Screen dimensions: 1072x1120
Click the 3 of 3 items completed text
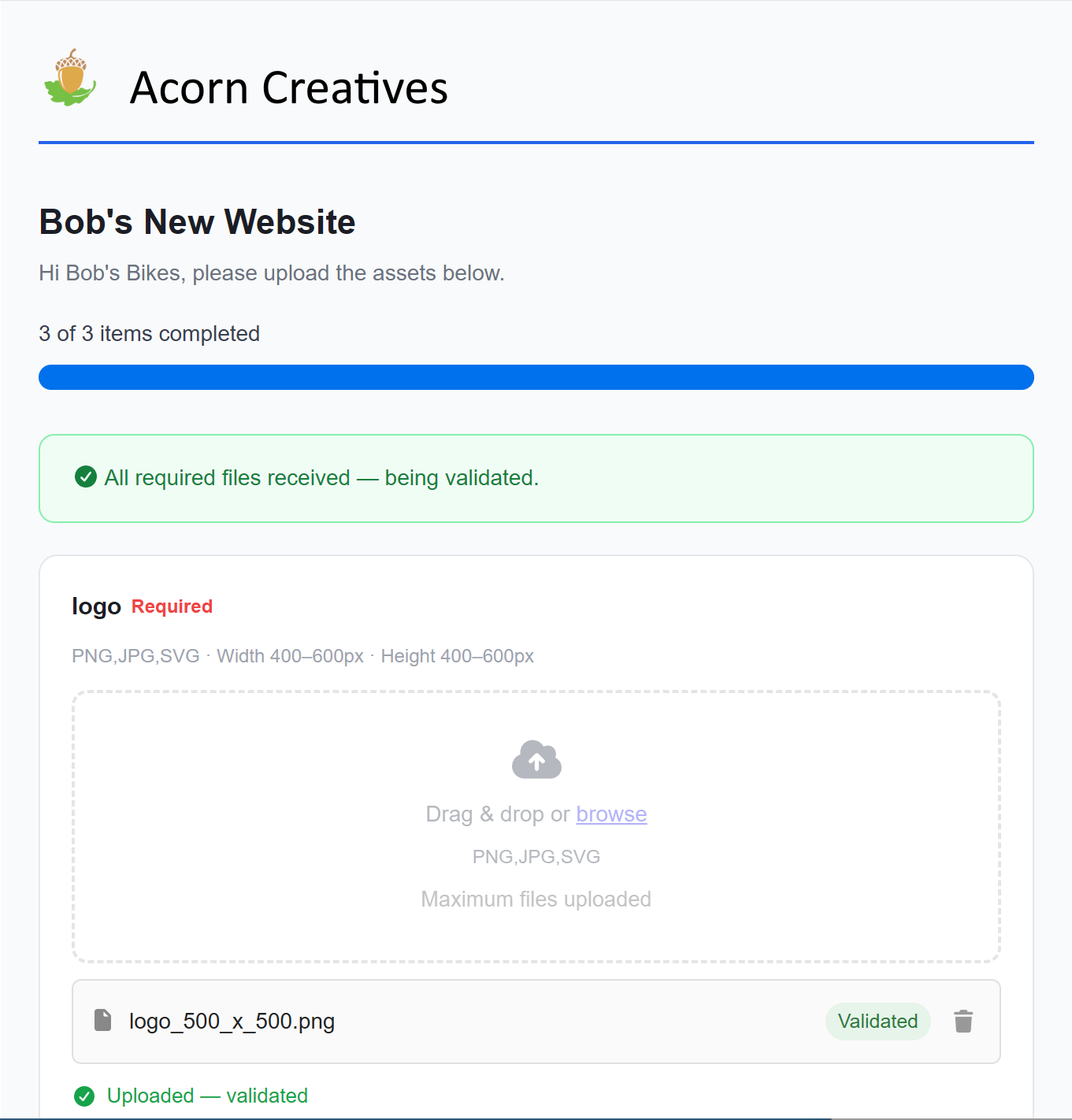[149, 334]
